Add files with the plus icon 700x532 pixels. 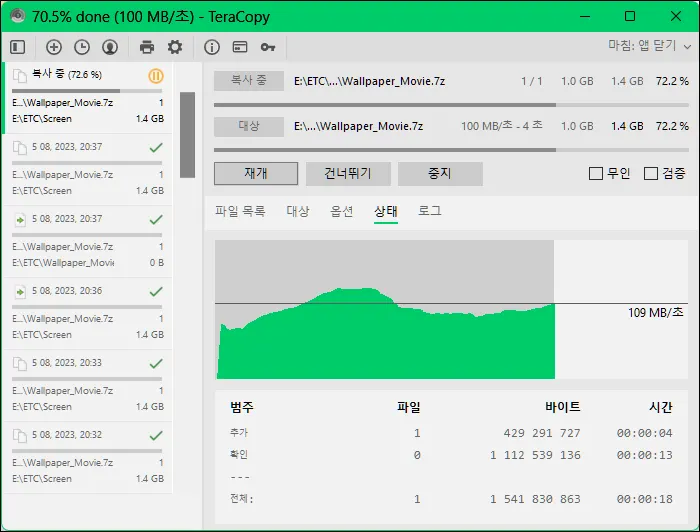54,47
